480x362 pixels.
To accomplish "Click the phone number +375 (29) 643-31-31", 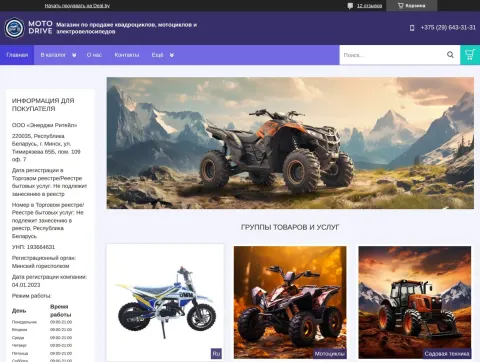I will click(x=448, y=28).
